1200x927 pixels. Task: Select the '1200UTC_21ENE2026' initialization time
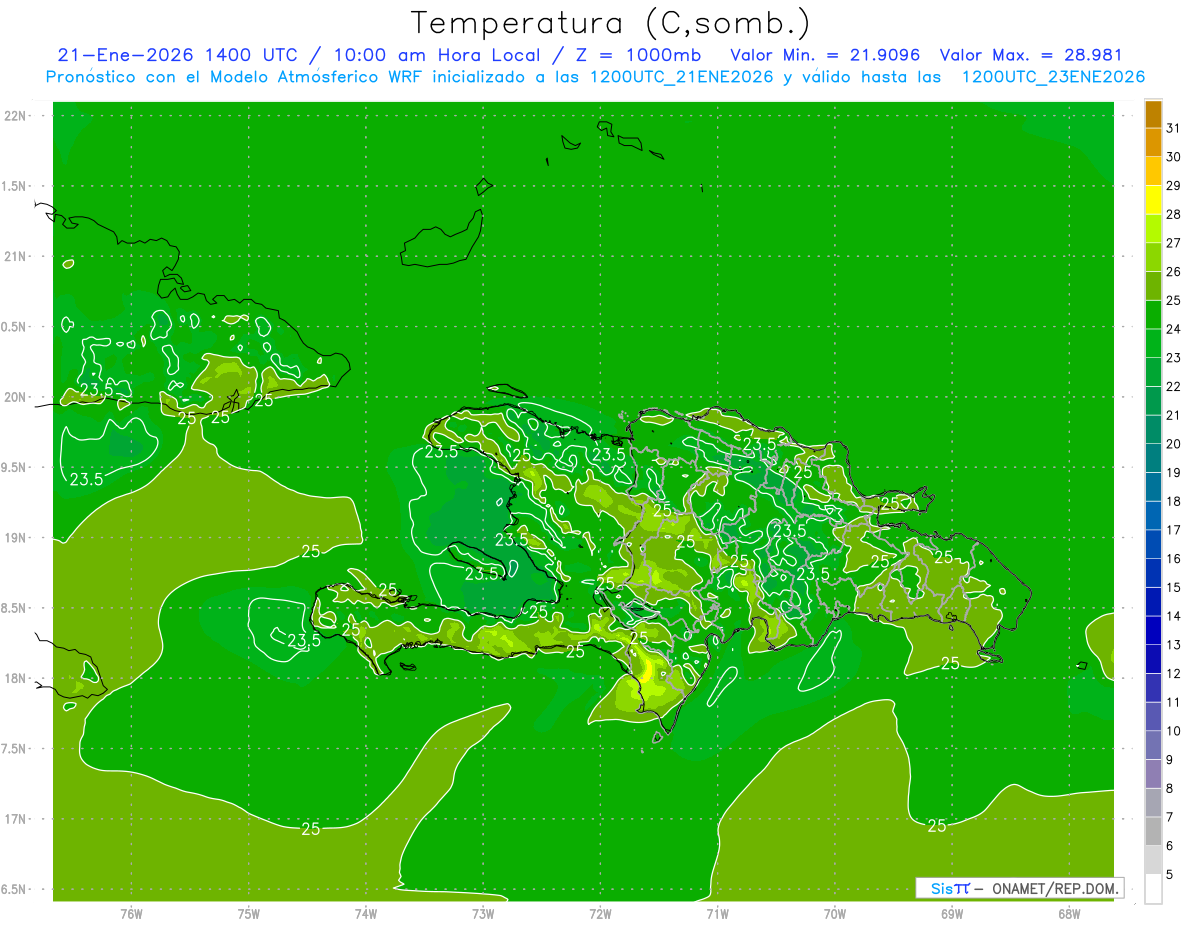click(682, 77)
